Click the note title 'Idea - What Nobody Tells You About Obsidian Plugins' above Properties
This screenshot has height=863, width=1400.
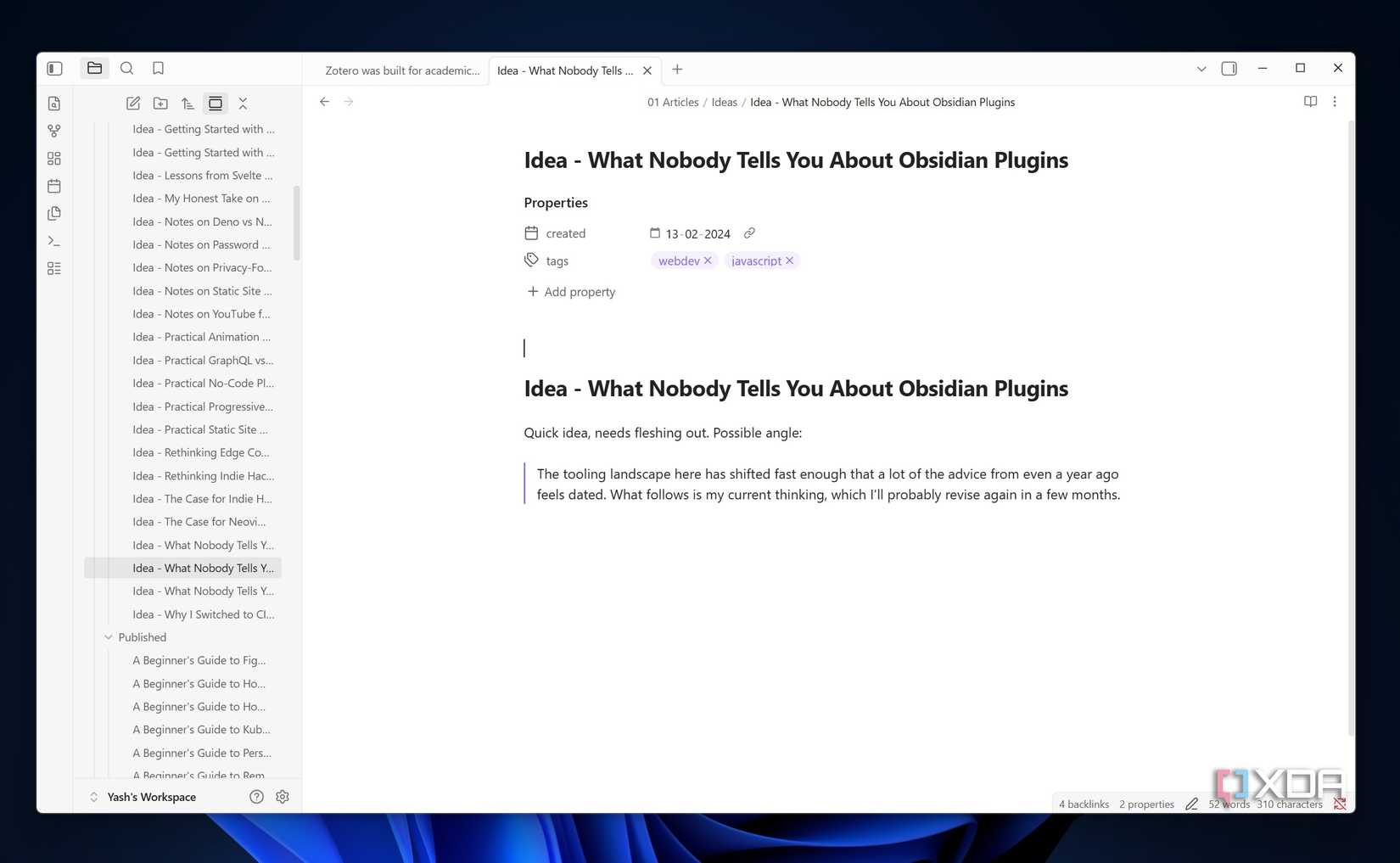pyautogui.click(x=796, y=160)
